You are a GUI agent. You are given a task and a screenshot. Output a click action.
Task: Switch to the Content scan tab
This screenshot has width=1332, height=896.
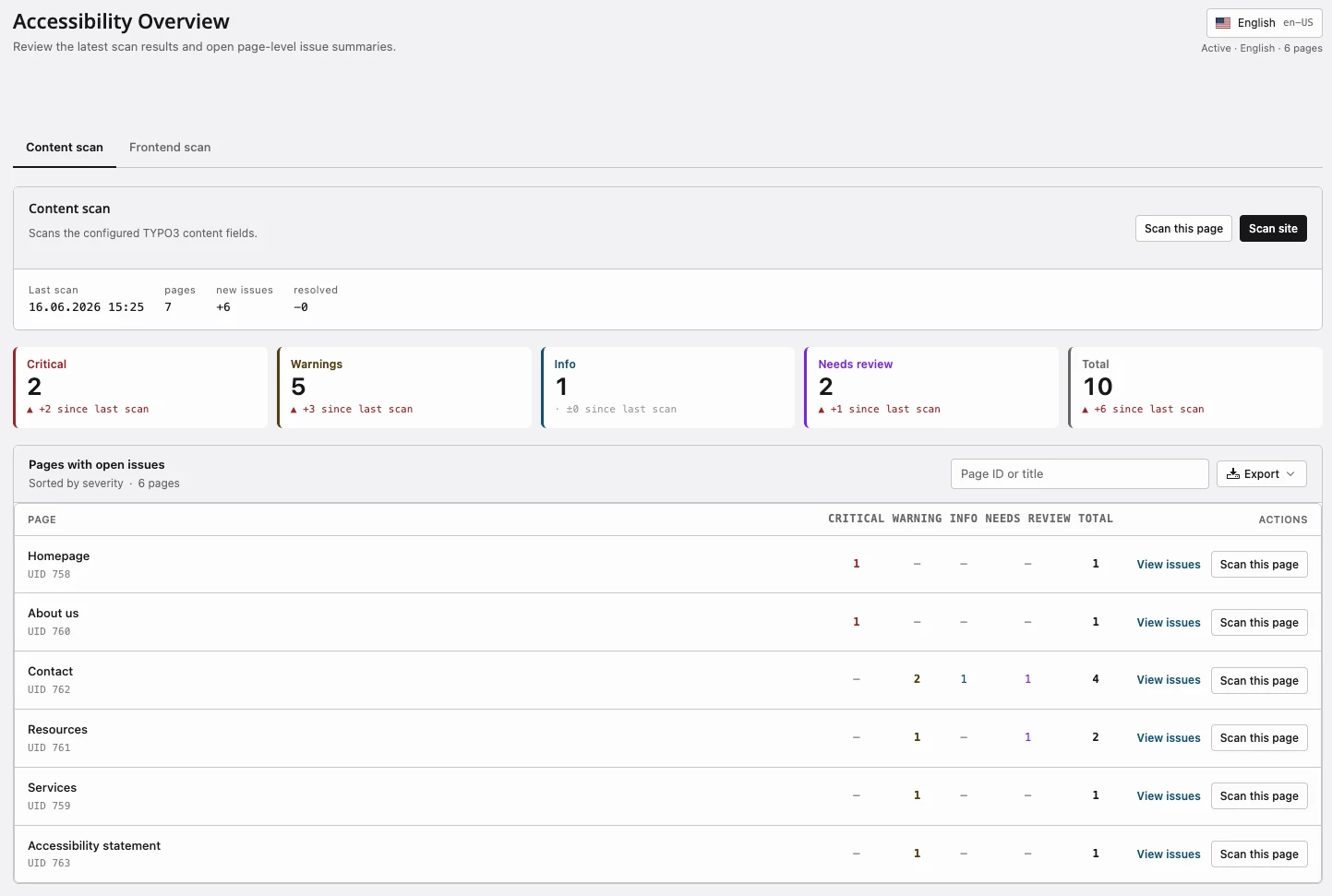(65, 148)
